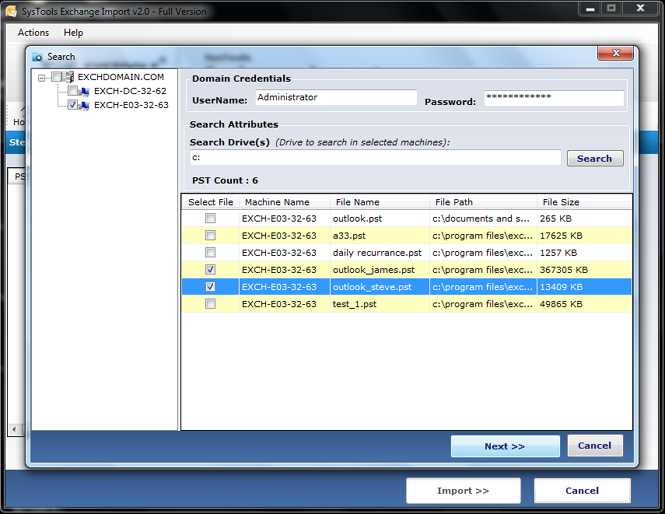Cancel the Search dialog
The image size is (665, 514).
tap(595, 446)
